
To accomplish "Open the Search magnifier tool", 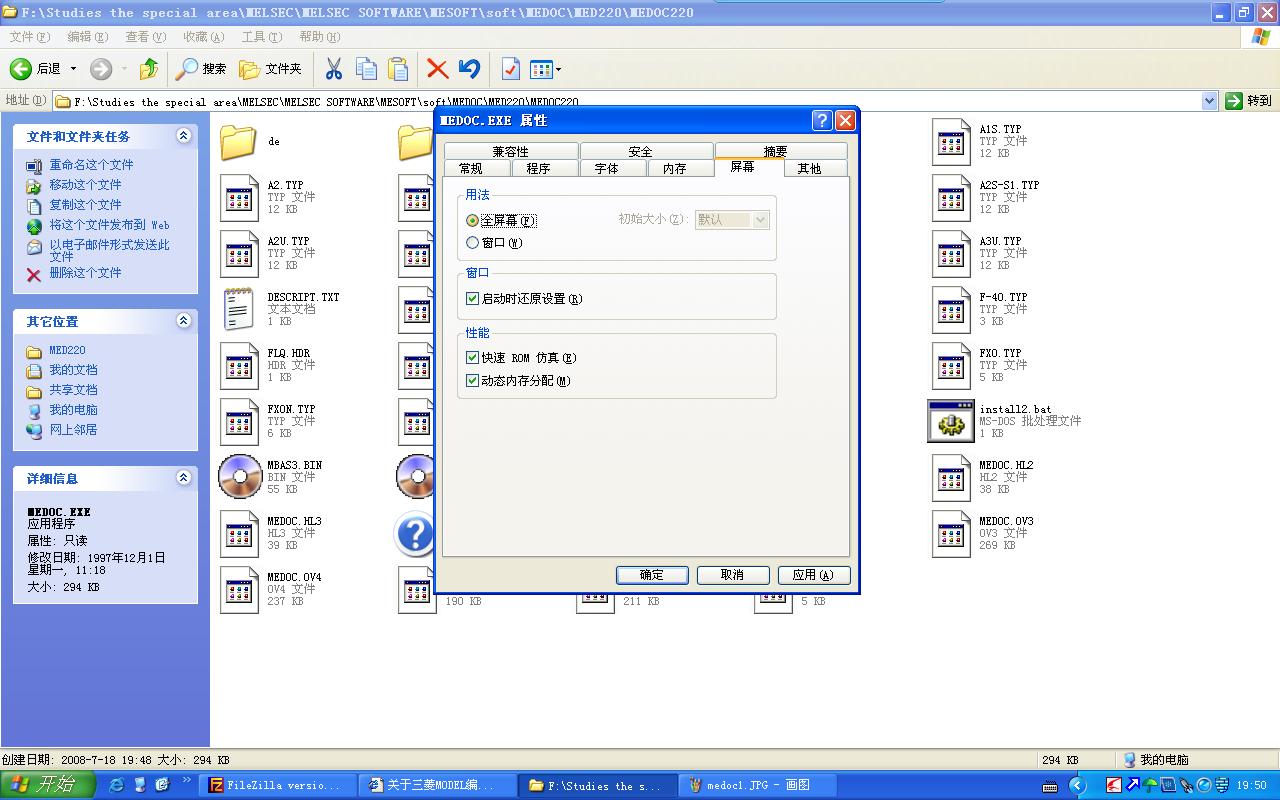I will (200, 69).
